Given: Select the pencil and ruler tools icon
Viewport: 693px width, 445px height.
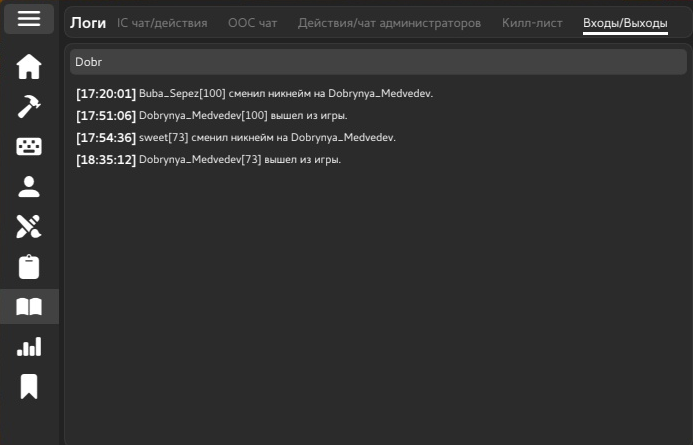Looking at the screenshot, I should click(x=29, y=227).
